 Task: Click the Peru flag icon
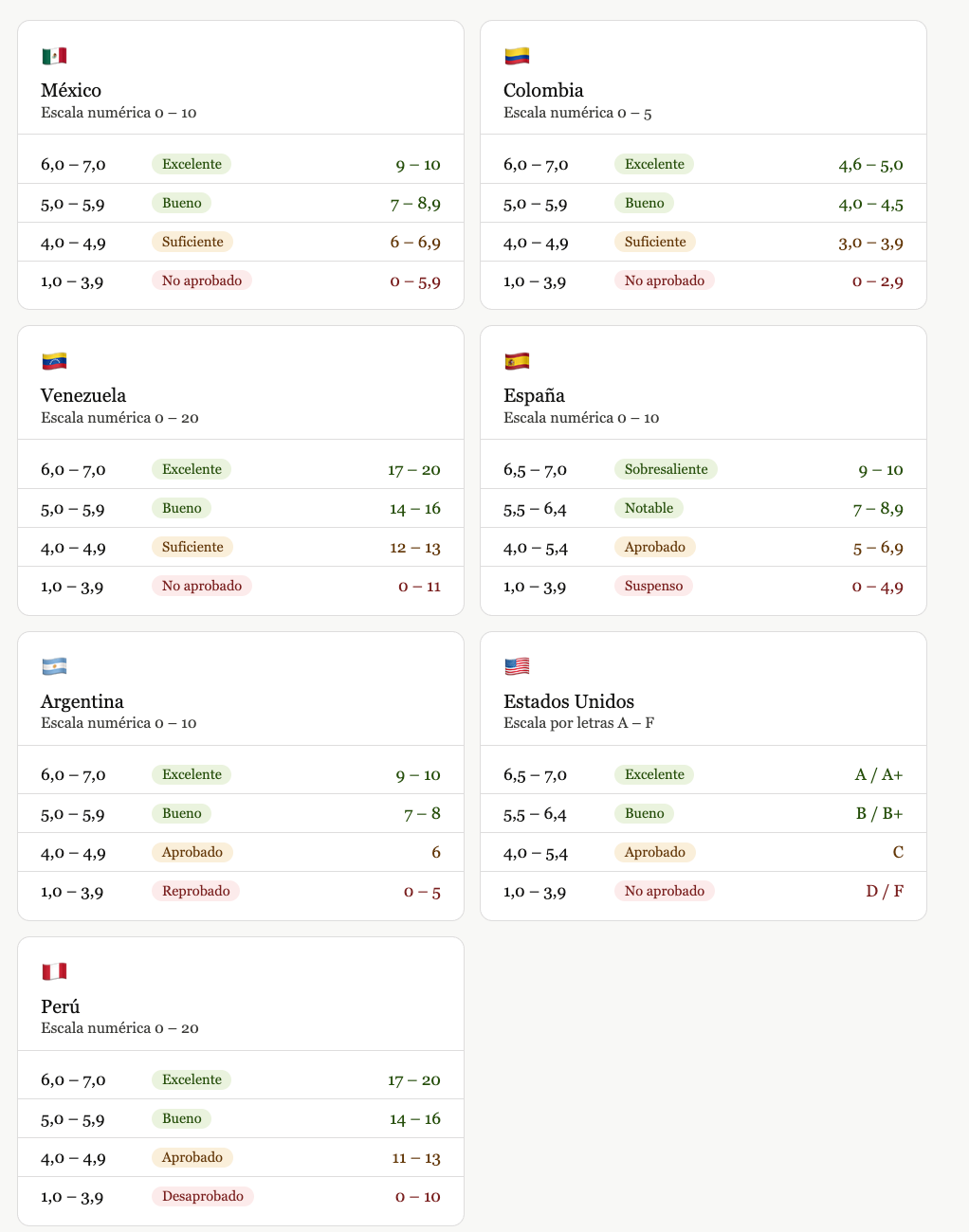click(x=54, y=972)
